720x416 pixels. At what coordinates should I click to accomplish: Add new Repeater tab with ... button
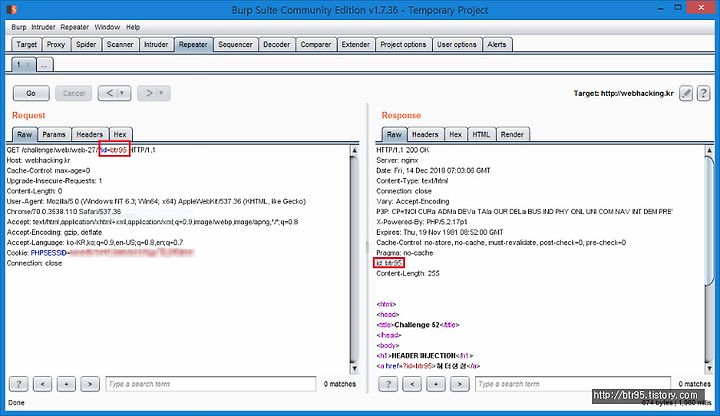point(44,65)
